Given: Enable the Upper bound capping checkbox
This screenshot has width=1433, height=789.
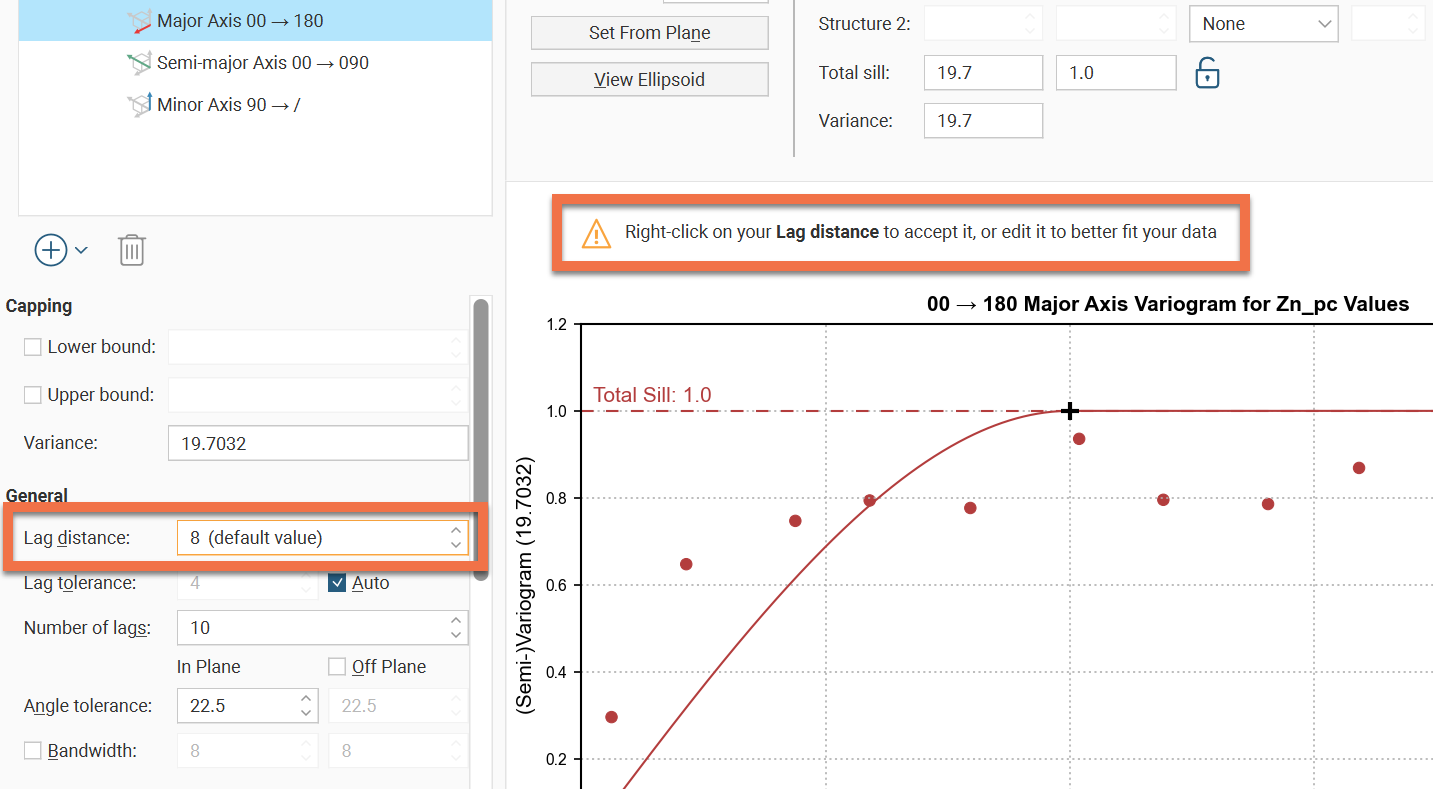Looking at the screenshot, I should point(33,395).
